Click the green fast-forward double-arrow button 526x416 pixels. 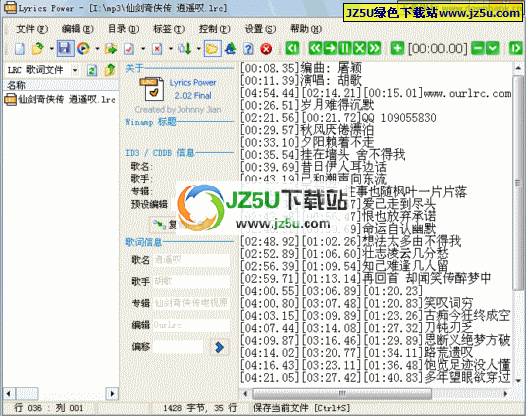pyautogui.click(x=374, y=48)
